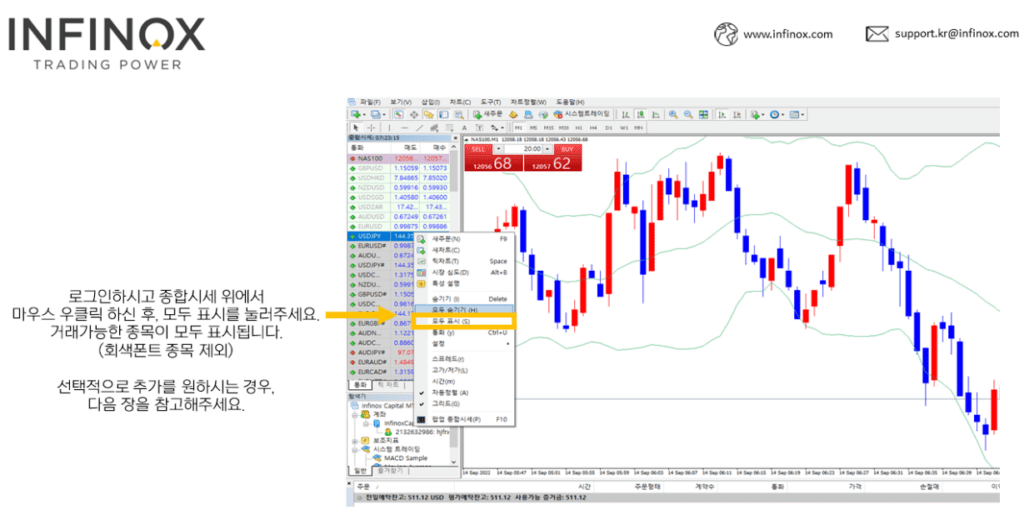Choose 모두 표시 (S) in context menu
The width and height of the screenshot is (1024, 530).
[x=465, y=321]
